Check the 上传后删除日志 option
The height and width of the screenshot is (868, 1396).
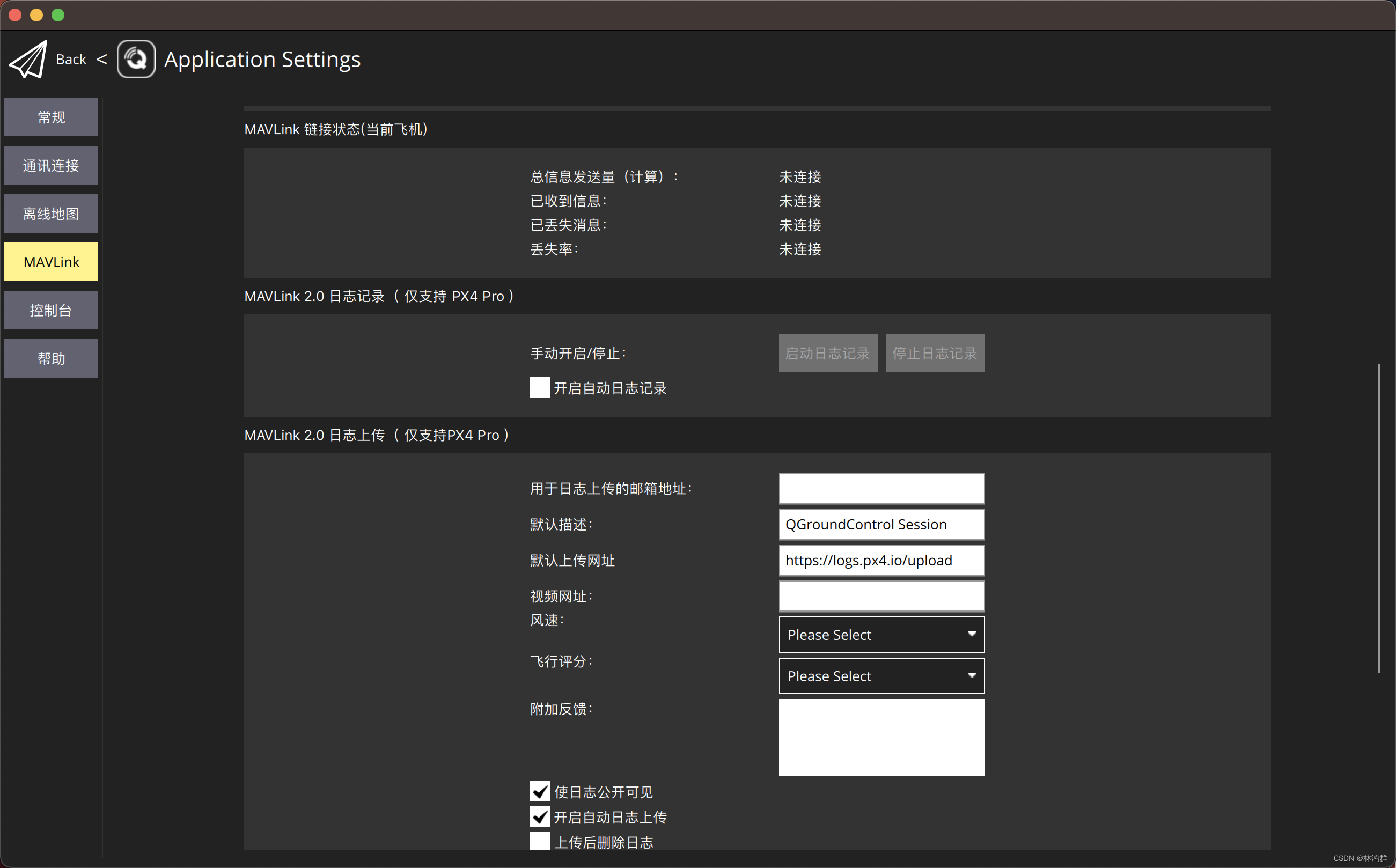coord(539,841)
